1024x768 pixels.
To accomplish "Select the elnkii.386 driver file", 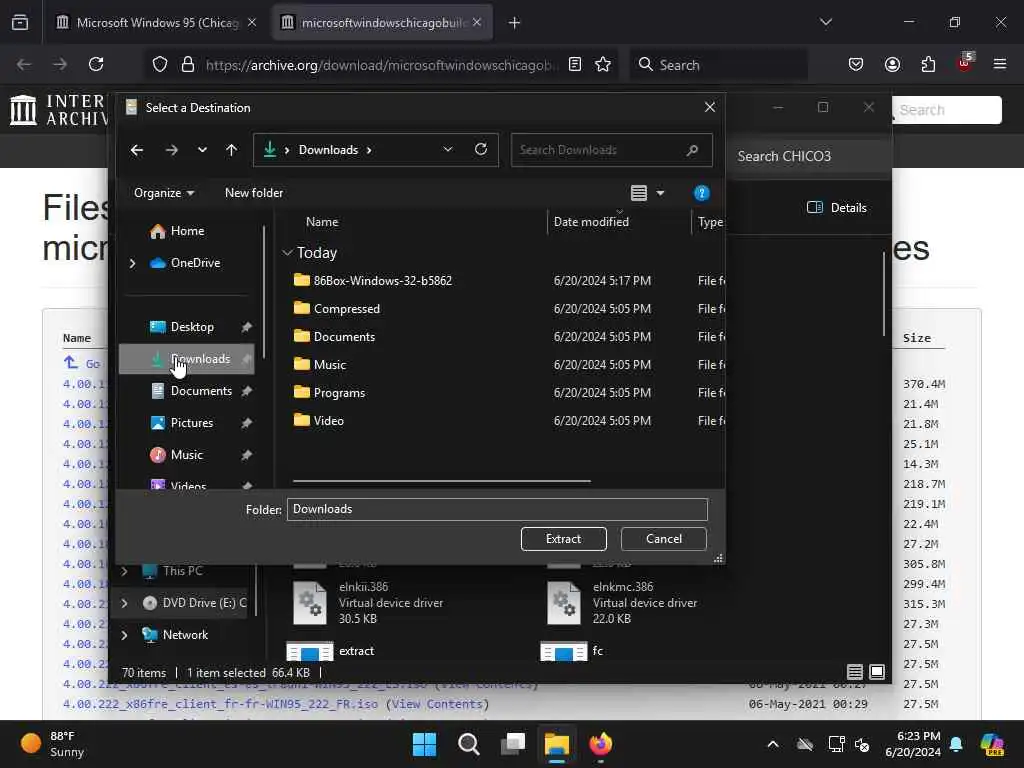I will [369, 603].
